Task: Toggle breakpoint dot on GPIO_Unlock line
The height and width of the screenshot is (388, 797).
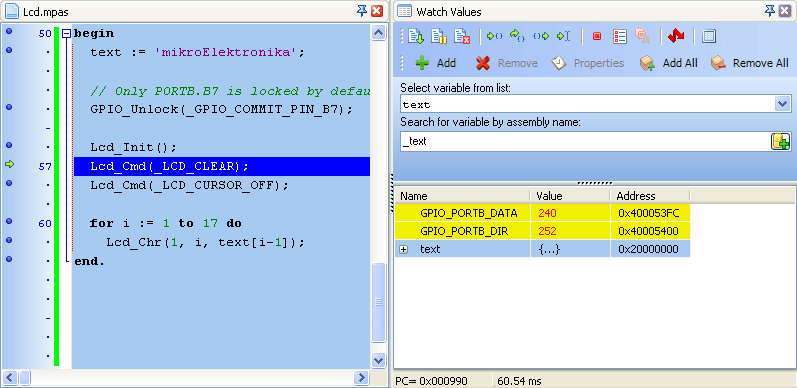Action: (x=9, y=107)
